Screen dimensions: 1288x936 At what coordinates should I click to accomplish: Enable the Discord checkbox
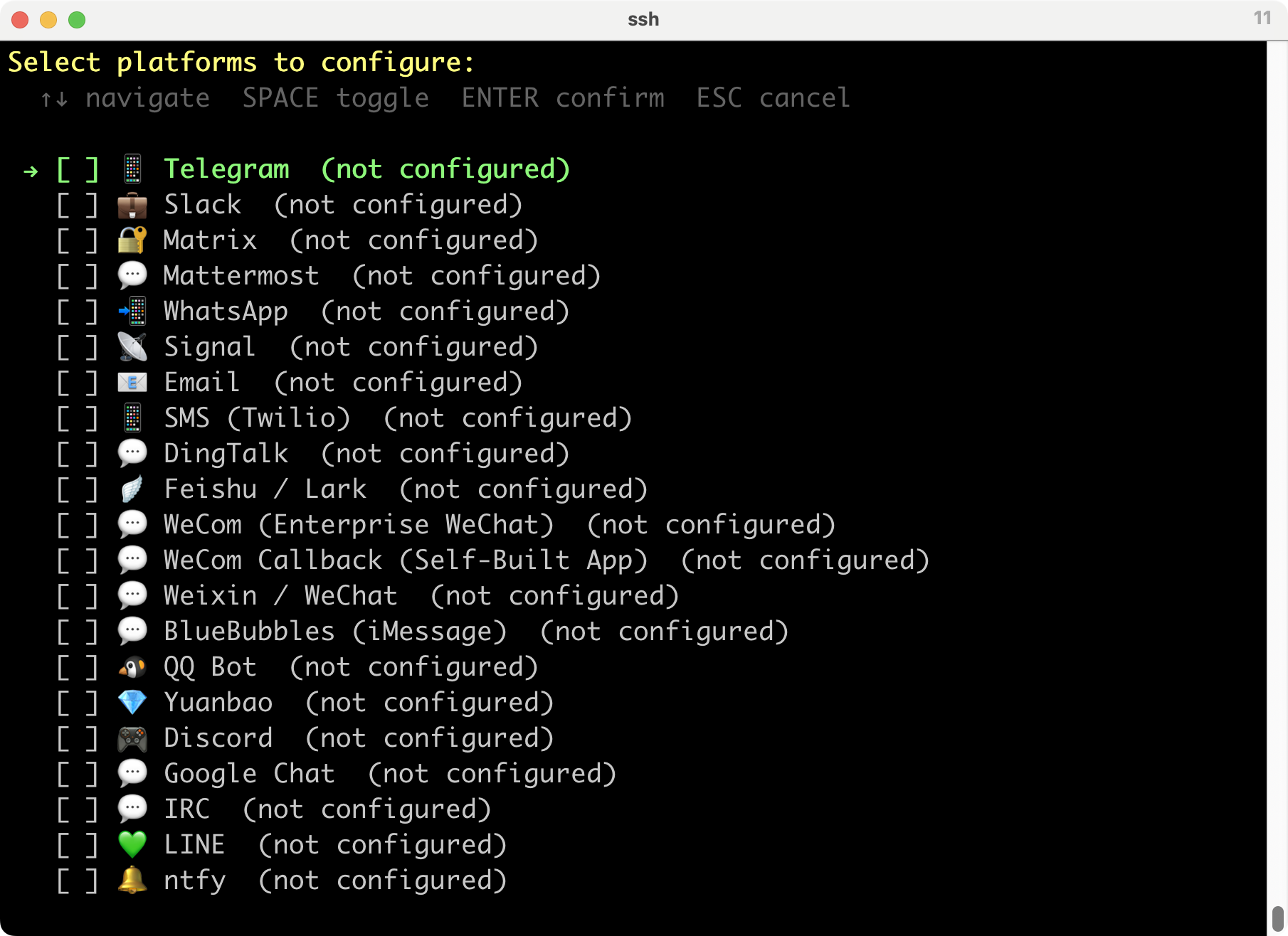[78, 738]
